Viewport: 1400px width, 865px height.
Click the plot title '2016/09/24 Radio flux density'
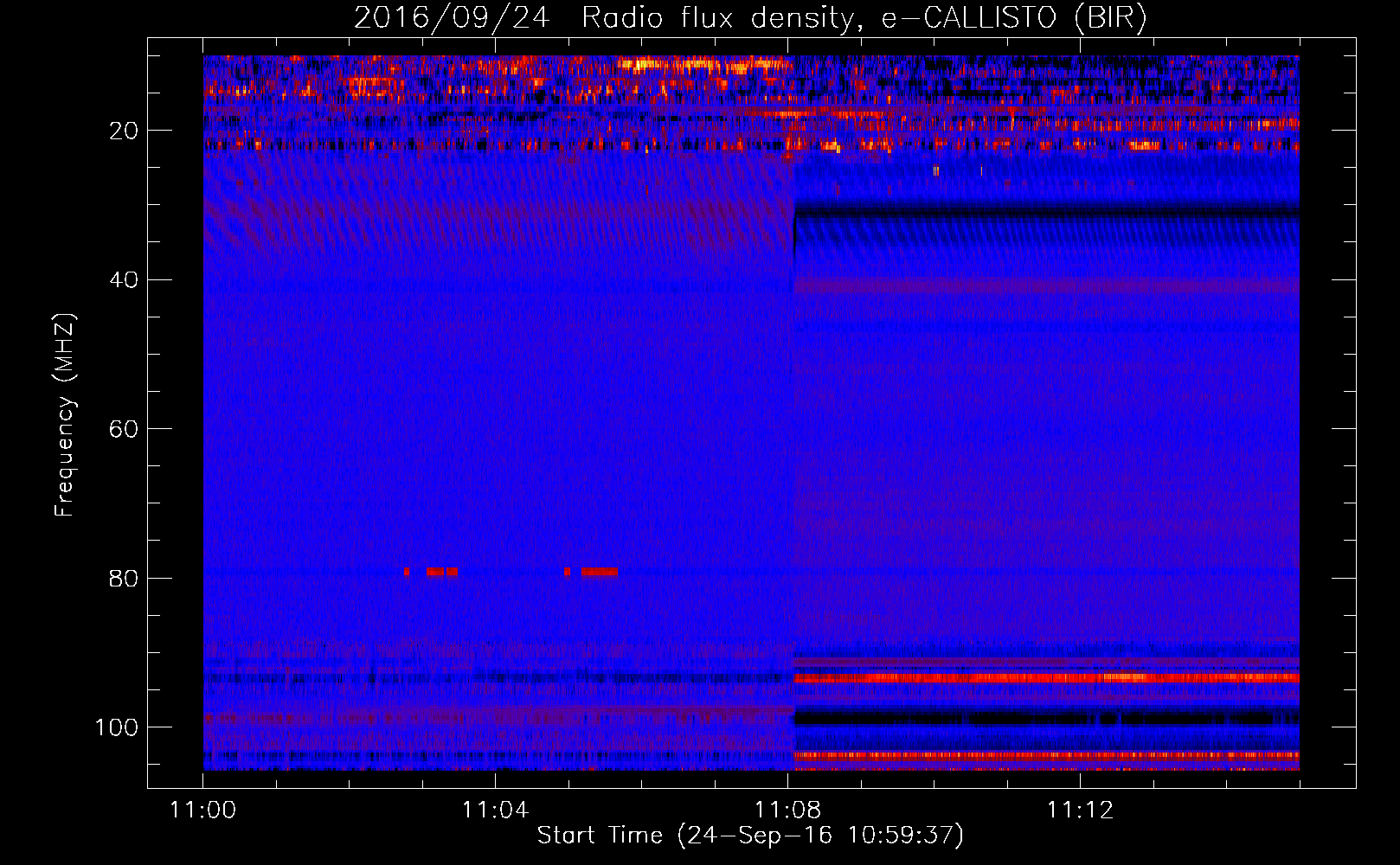pyautogui.click(x=750, y=18)
